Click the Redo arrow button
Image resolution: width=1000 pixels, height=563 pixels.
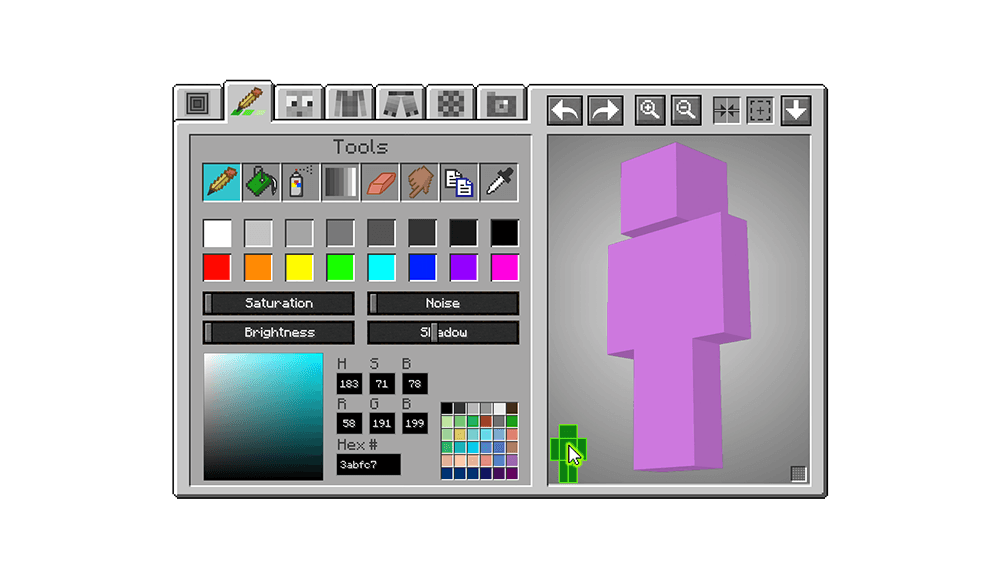605,110
